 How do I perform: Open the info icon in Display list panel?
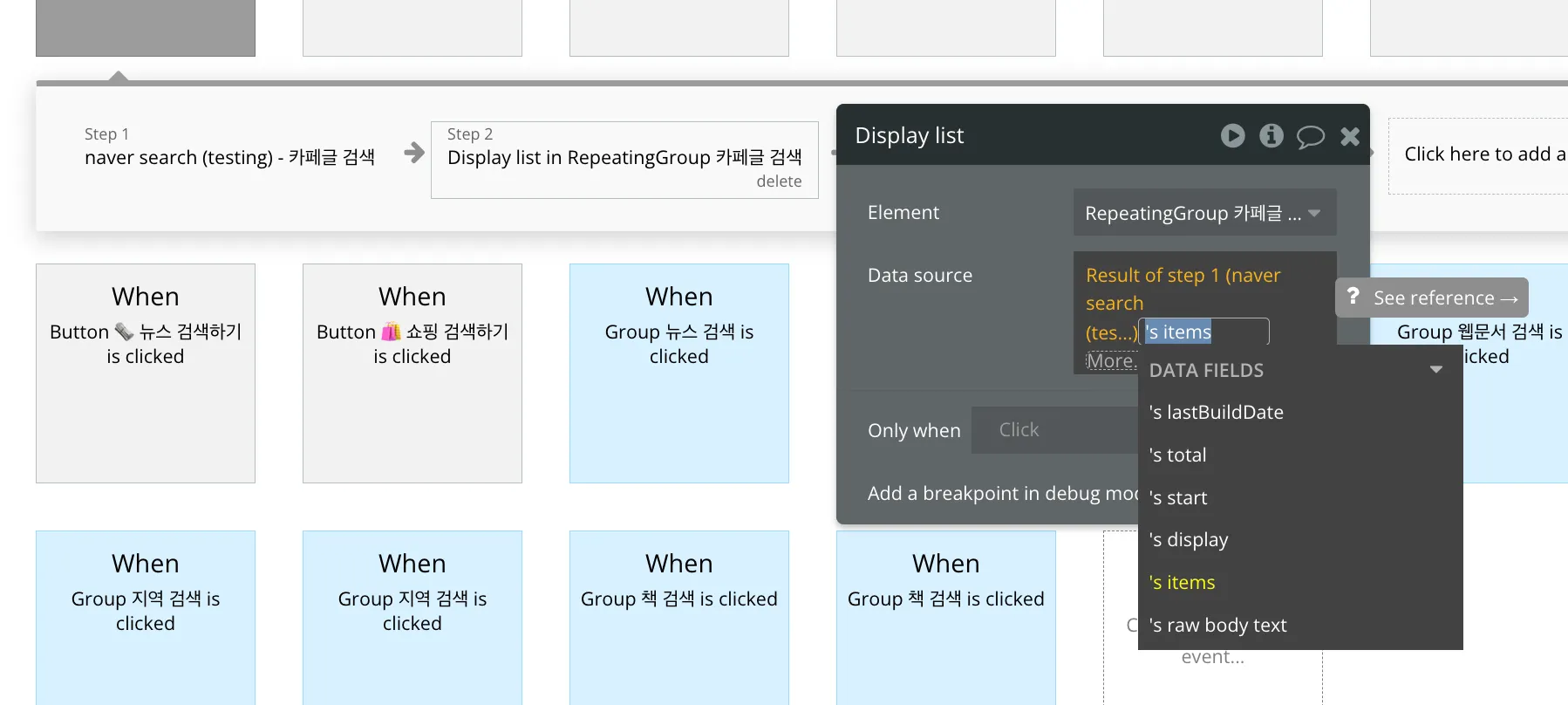click(1271, 135)
